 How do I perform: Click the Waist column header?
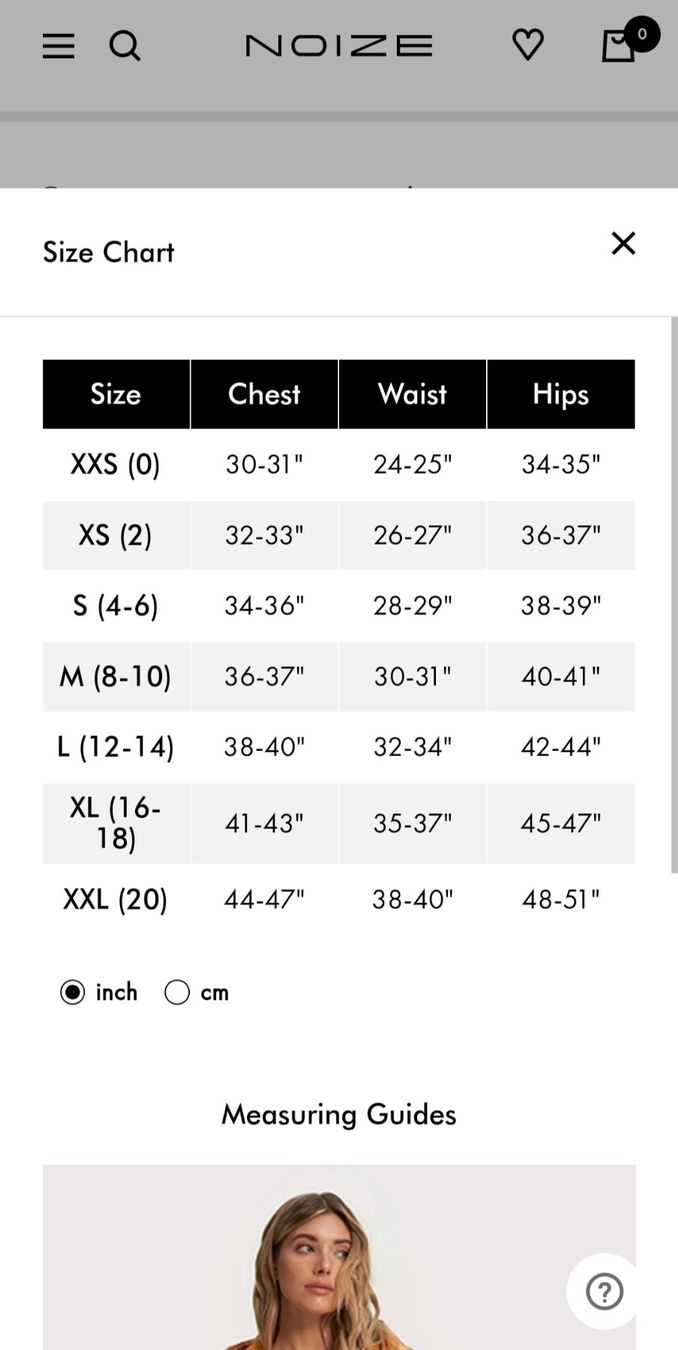pyautogui.click(x=412, y=394)
